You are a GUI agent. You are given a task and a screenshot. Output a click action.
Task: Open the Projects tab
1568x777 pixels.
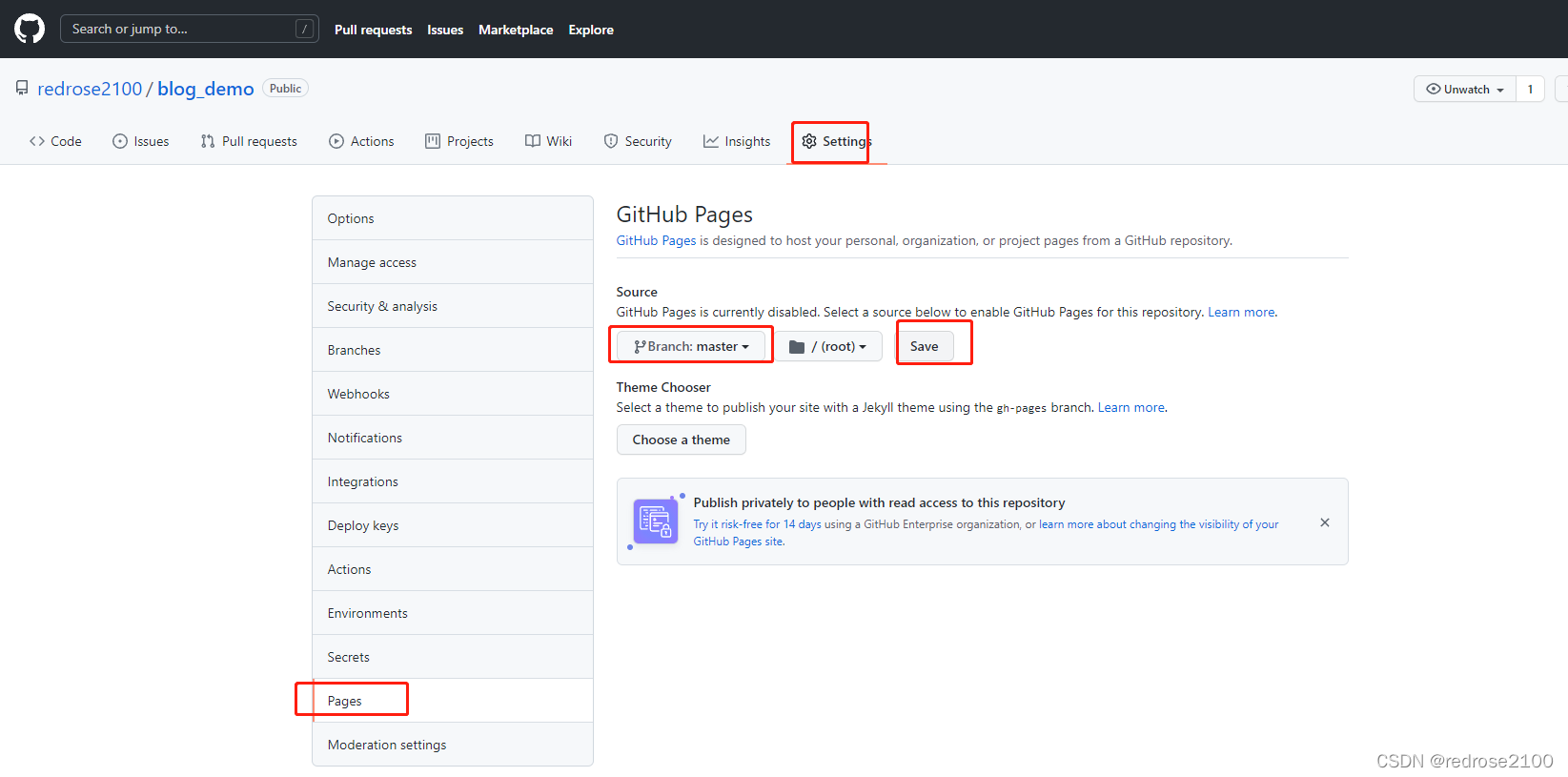[x=459, y=141]
